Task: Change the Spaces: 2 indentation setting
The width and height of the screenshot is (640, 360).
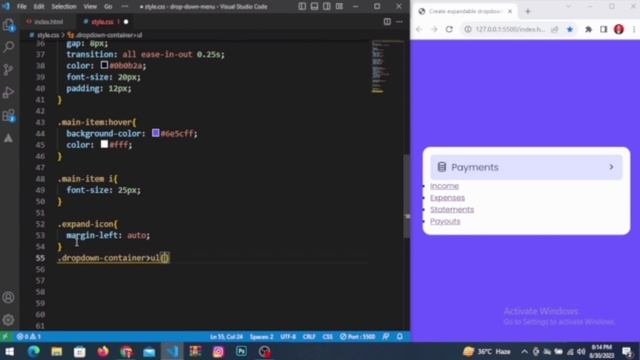Action: click(261, 337)
